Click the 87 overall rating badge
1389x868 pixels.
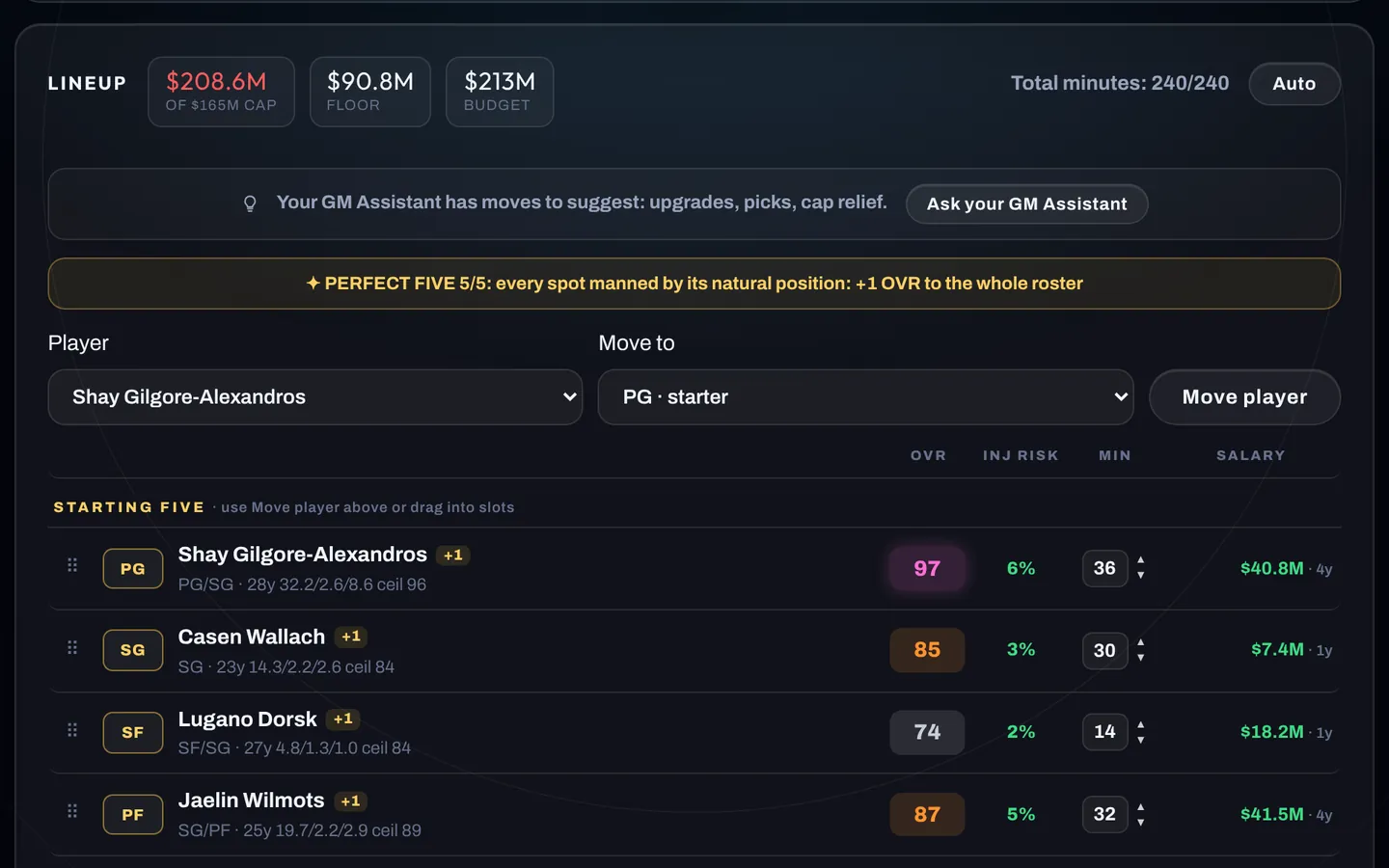(x=927, y=815)
